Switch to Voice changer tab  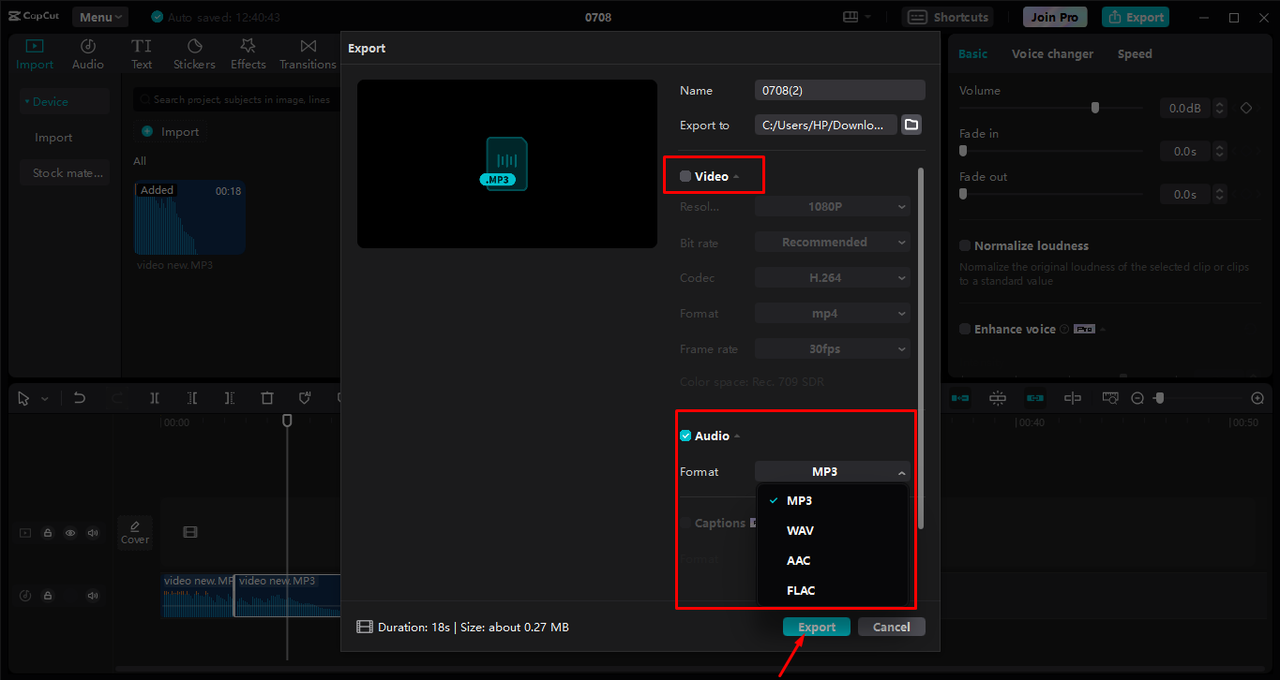pyautogui.click(x=1052, y=54)
